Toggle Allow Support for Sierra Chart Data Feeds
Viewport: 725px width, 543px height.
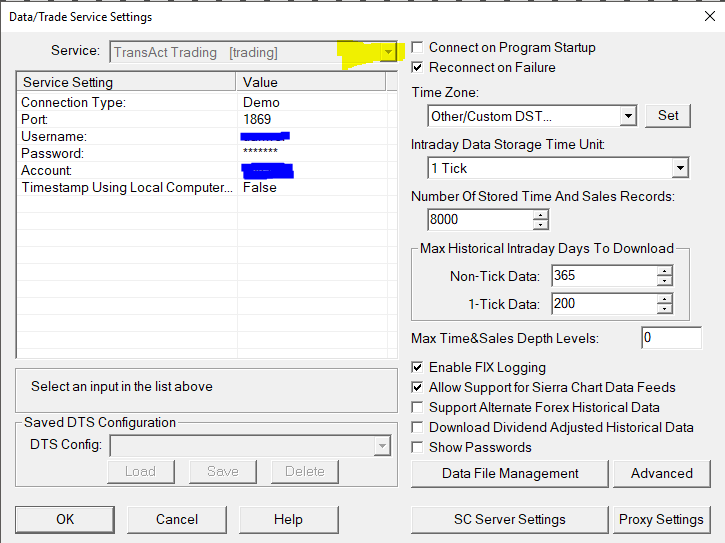click(417, 387)
